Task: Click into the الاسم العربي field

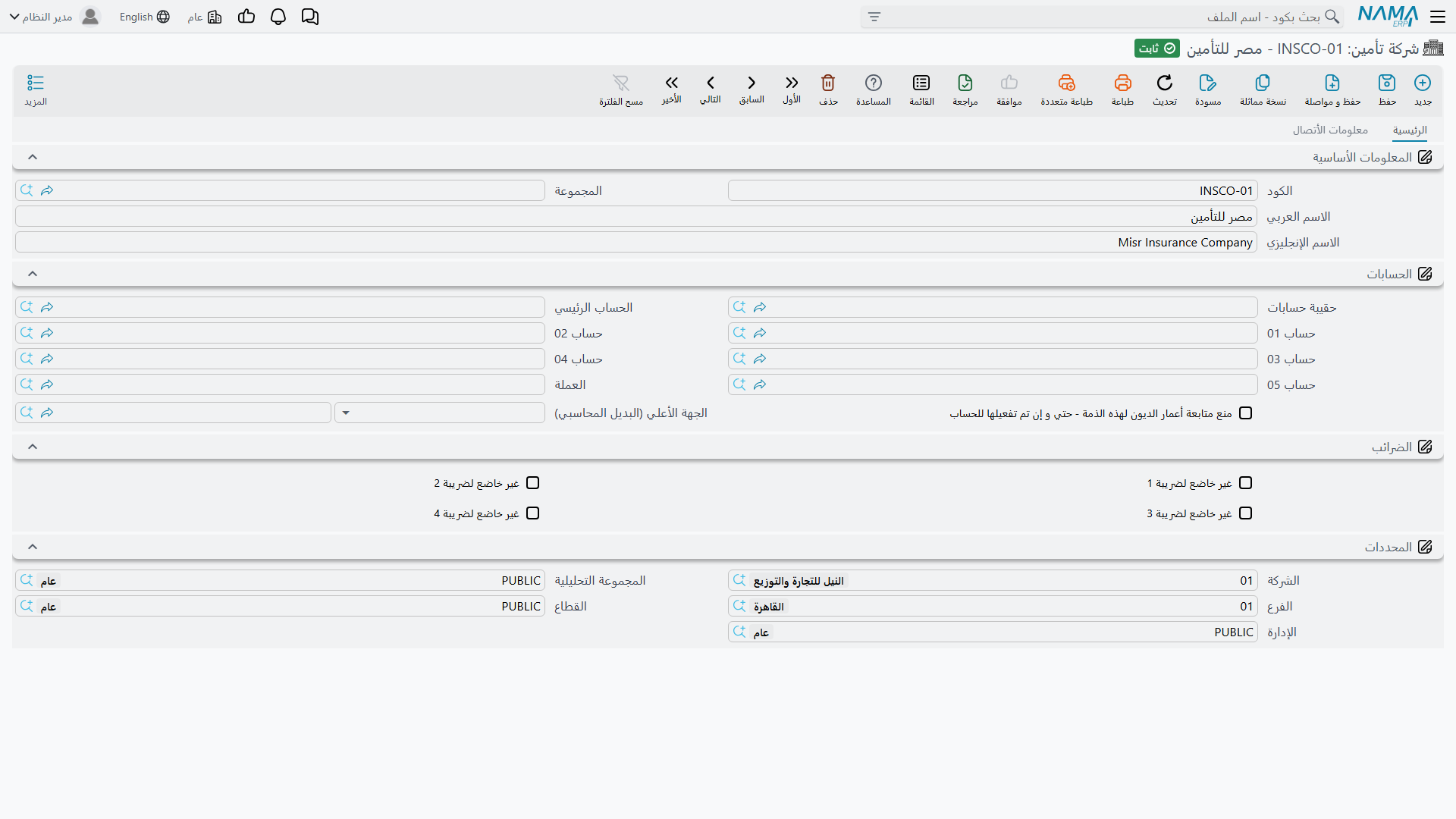Action: tap(636, 216)
